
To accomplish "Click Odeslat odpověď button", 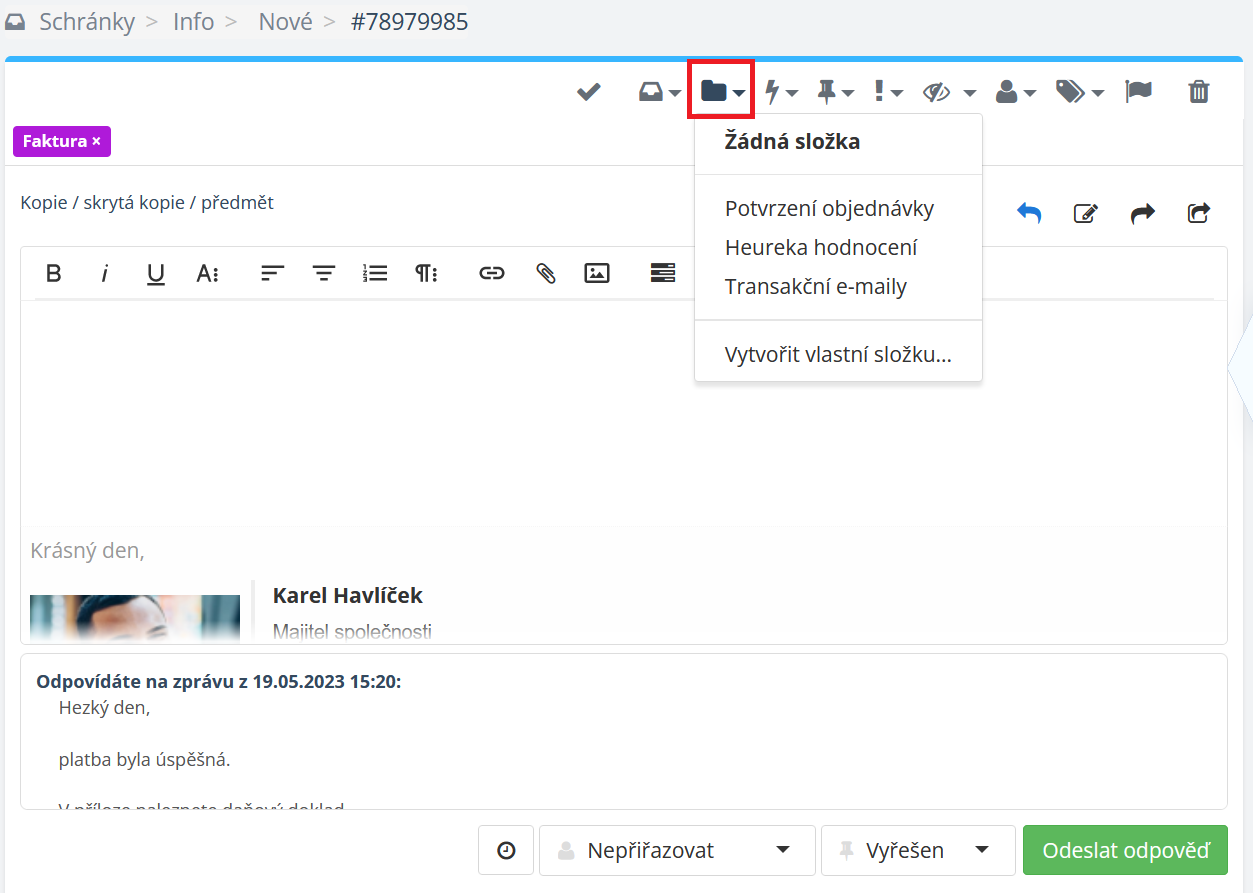I will 1125,851.
